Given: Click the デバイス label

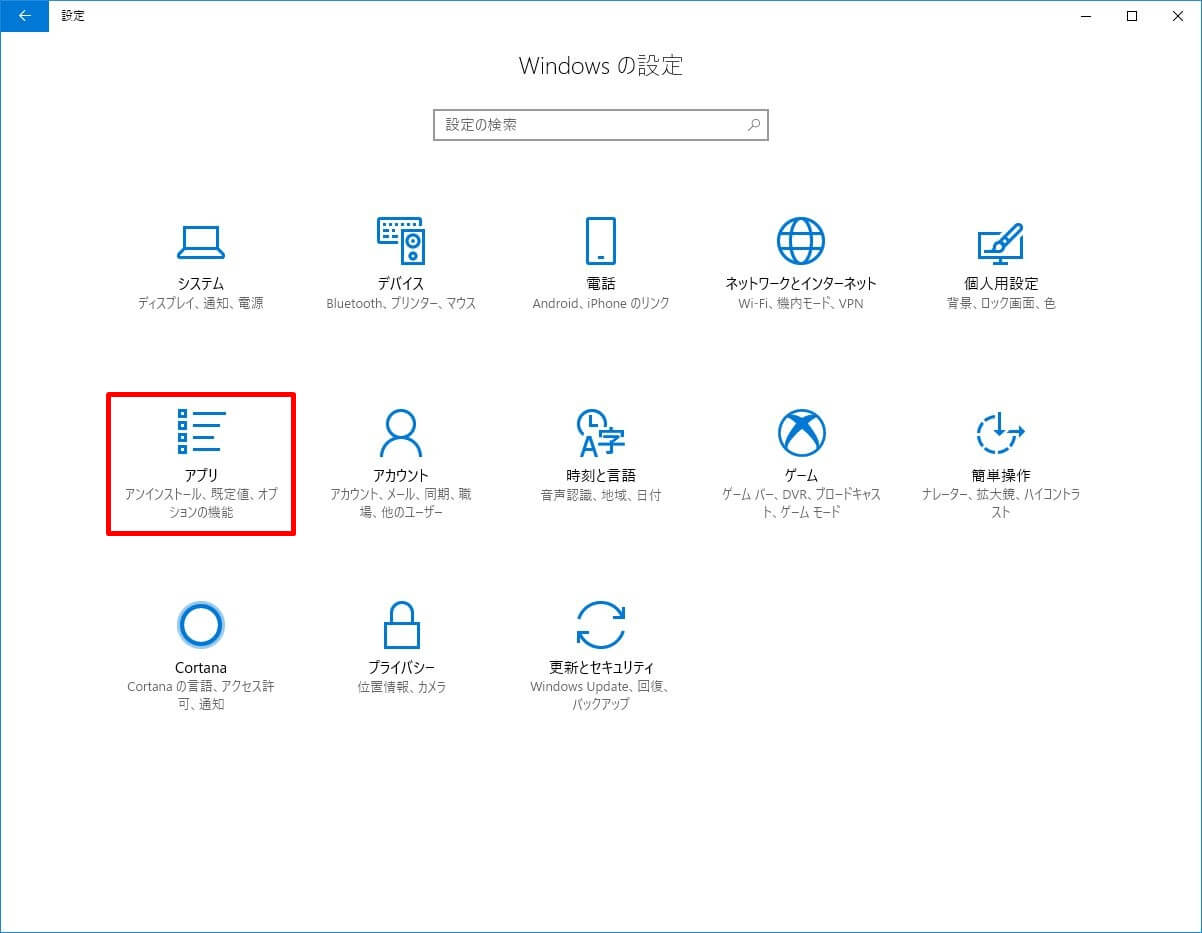Looking at the screenshot, I should tap(401, 284).
